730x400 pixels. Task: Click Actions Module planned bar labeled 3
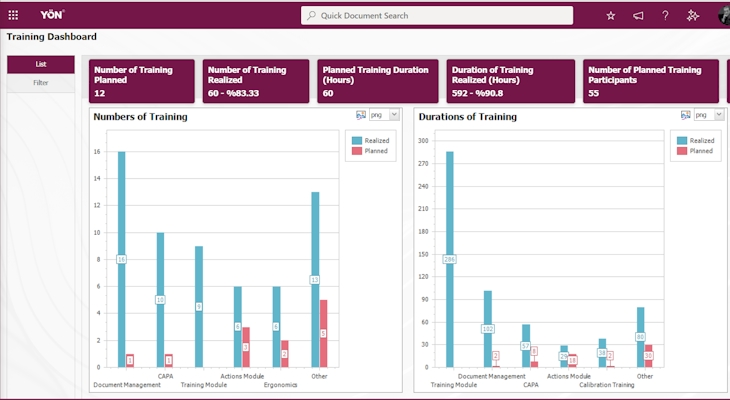pos(246,347)
